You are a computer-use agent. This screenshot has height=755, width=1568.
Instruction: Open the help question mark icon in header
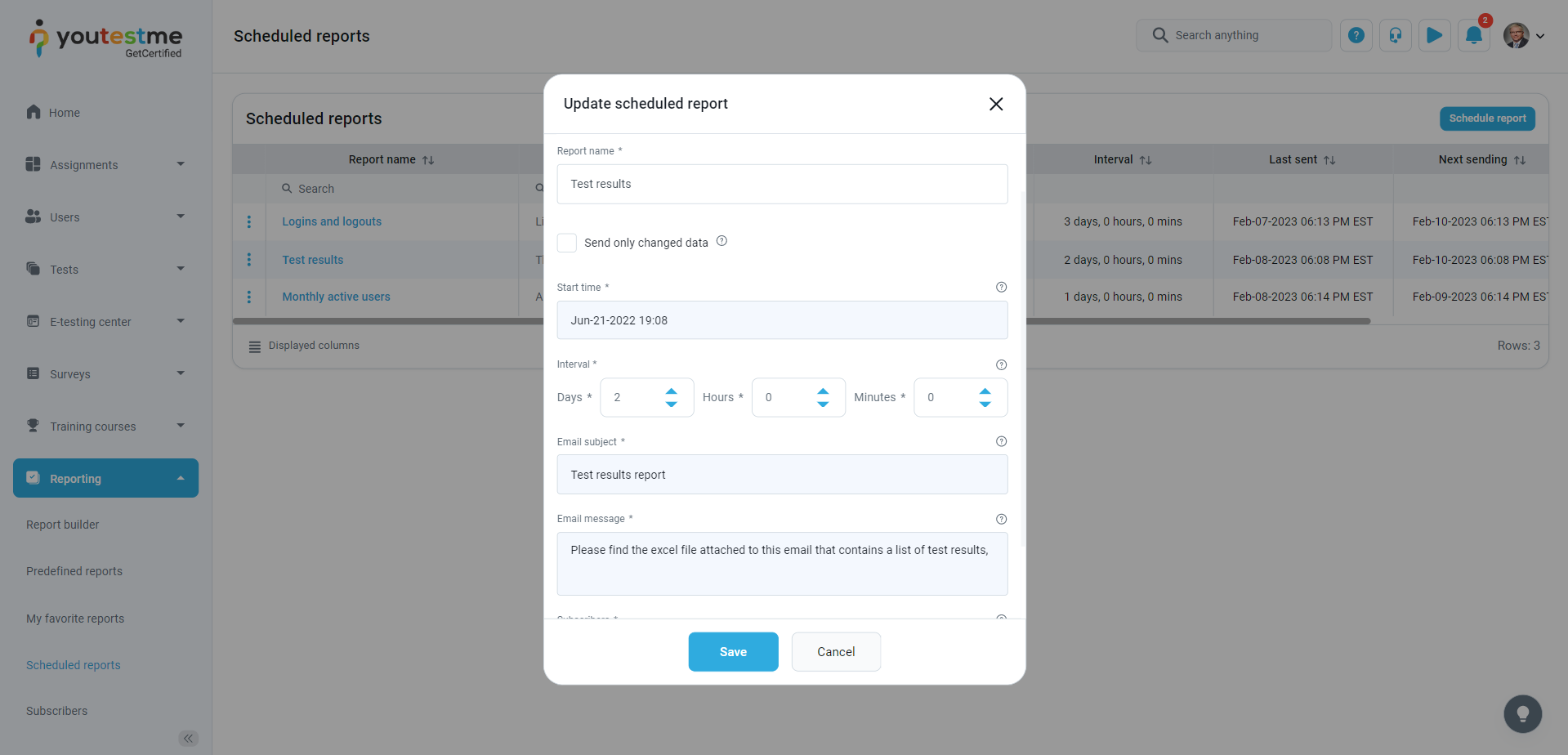tap(1356, 36)
